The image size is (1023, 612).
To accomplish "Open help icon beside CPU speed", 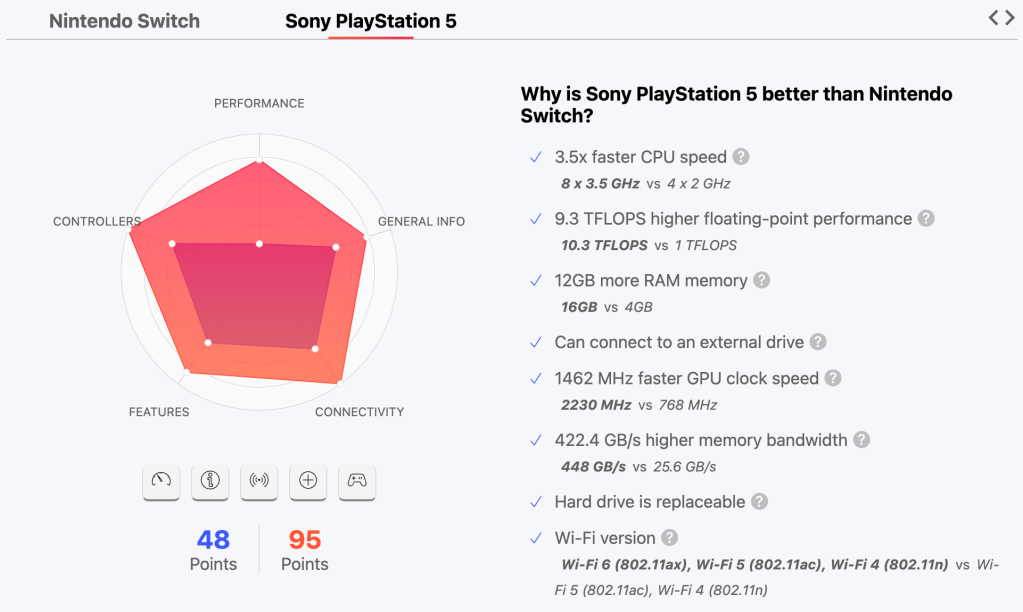I will (741, 157).
